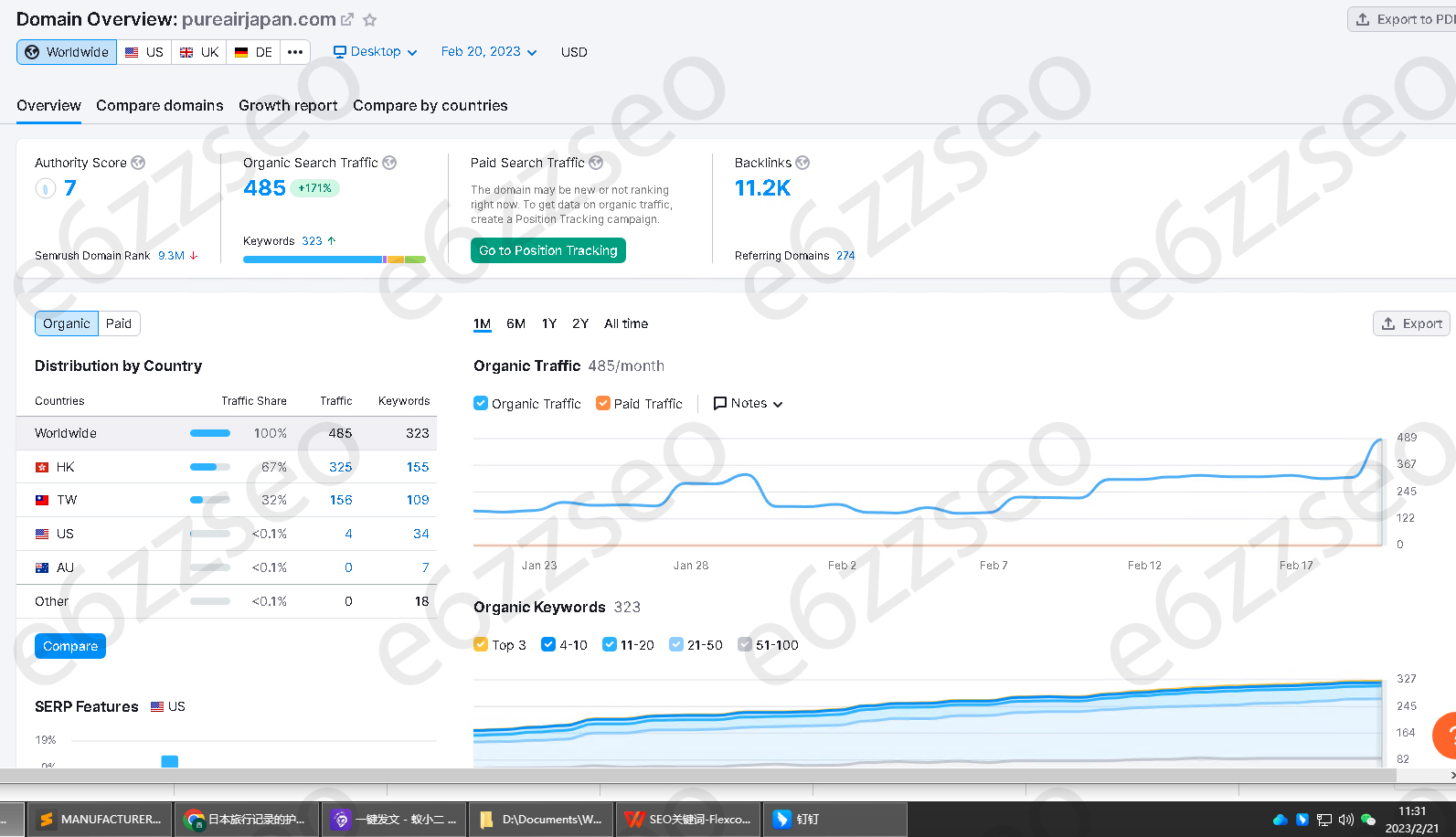The width and height of the screenshot is (1456, 837).
Task: Select DE database
Action: tap(253, 52)
